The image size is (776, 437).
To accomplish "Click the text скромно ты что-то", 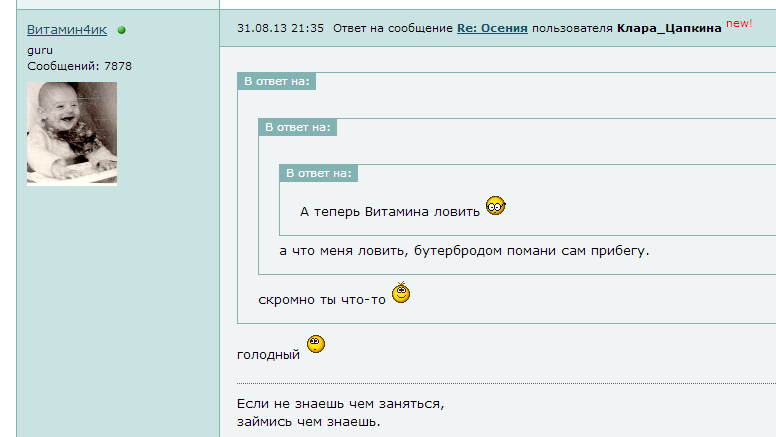I will pyautogui.click(x=322, y=300).
